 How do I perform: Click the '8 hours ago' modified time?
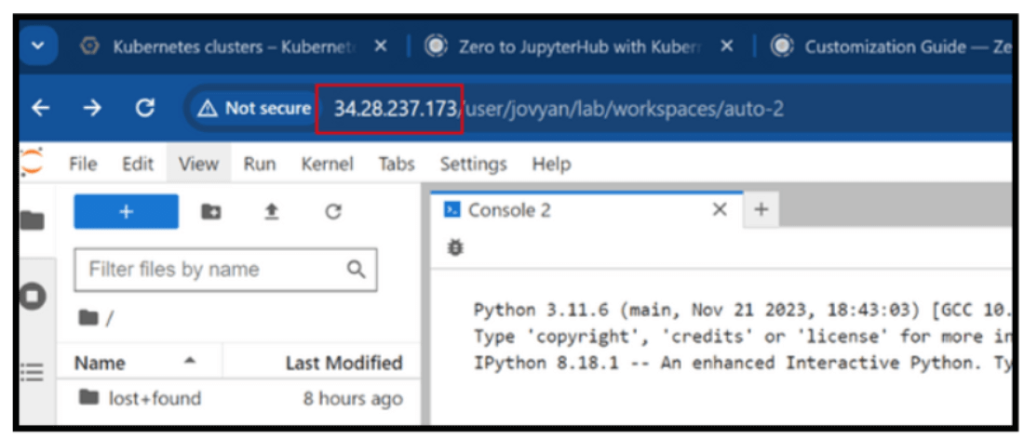coord(353,398)
